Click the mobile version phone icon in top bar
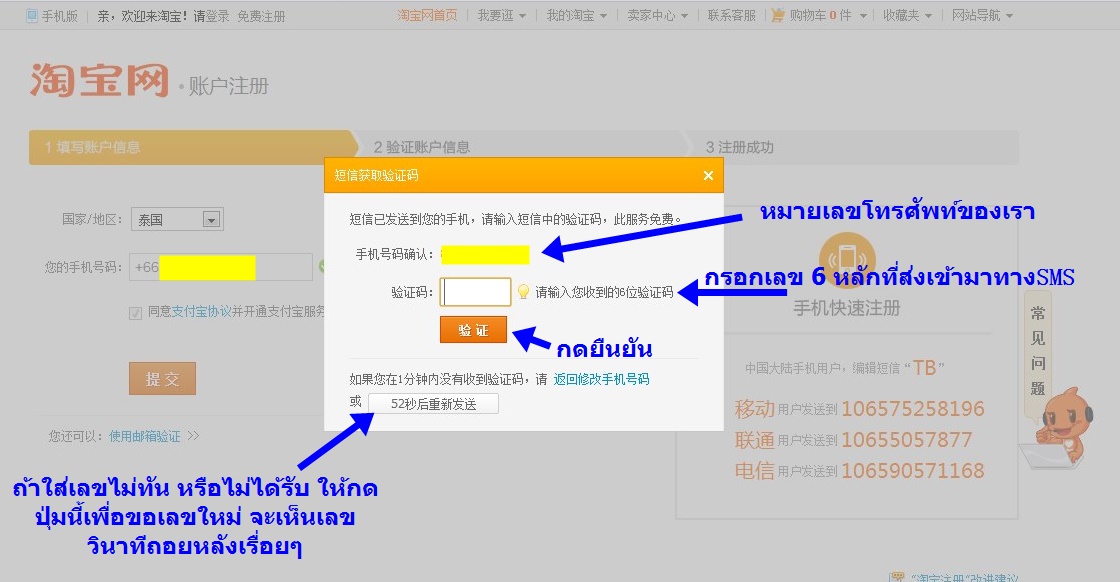The width and height of the screenshot is (1120, 582). tap(32, 16)
